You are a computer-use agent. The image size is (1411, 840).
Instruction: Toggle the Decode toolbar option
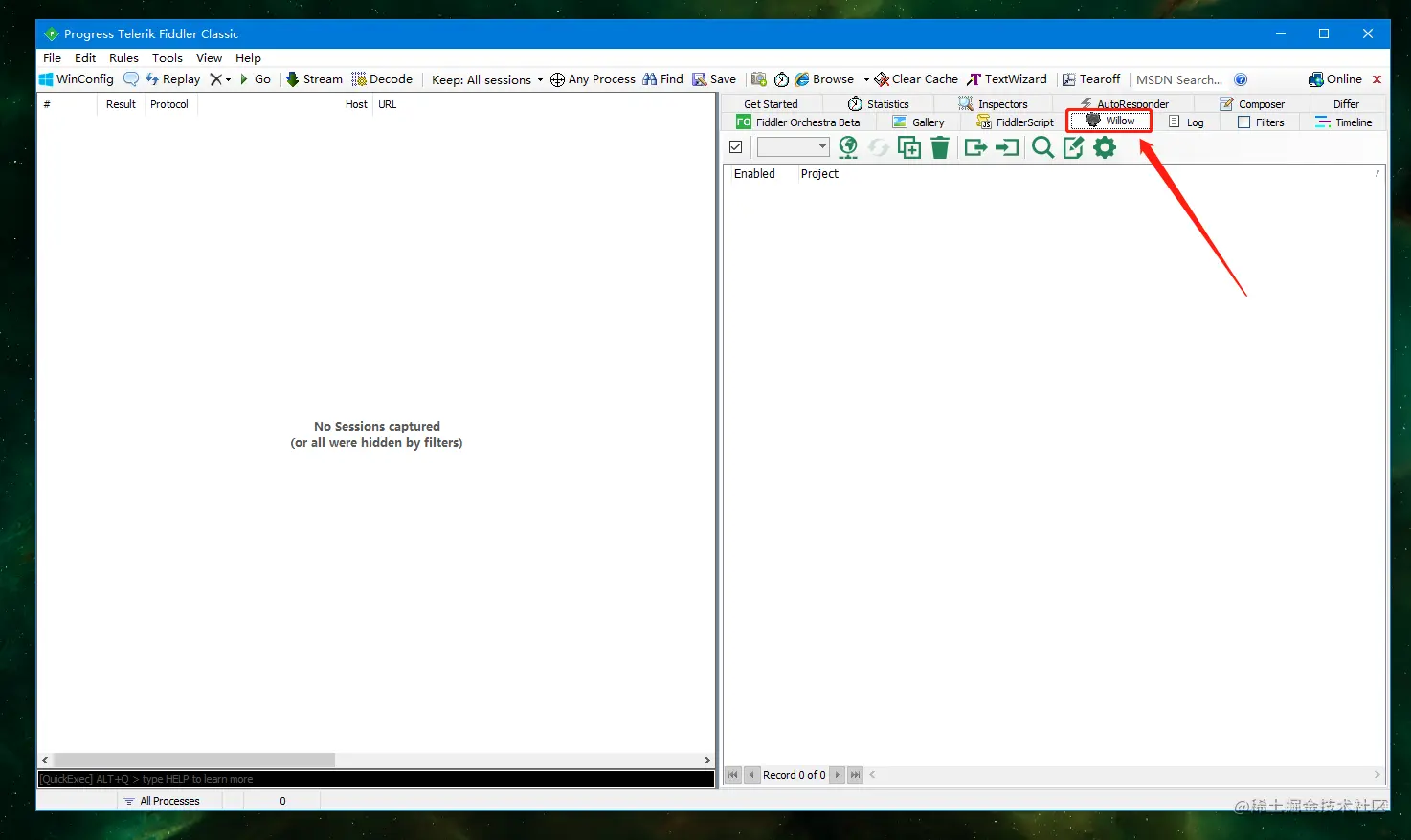[382, 79]
